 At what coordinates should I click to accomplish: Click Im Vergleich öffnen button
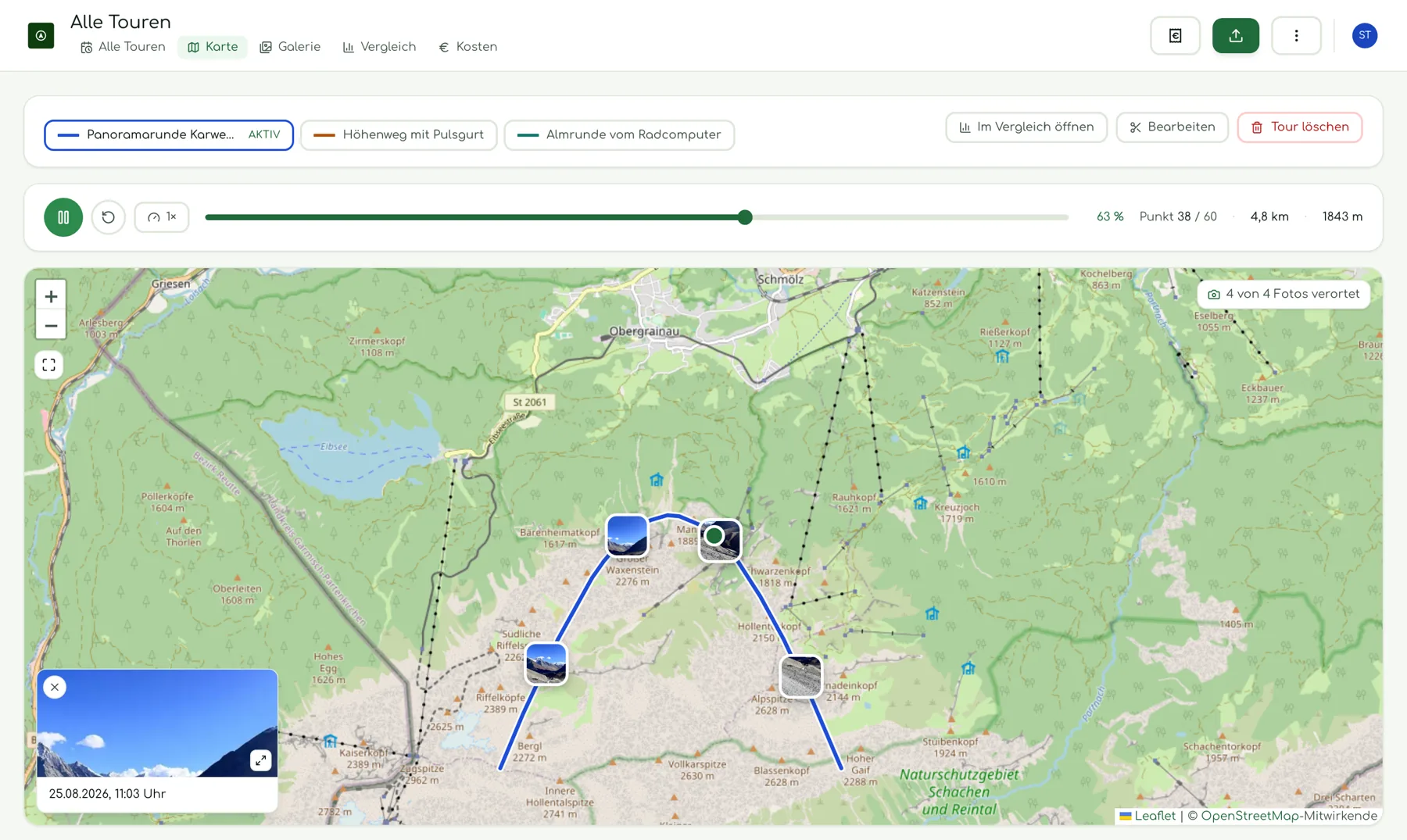(x=1026, y=127)
